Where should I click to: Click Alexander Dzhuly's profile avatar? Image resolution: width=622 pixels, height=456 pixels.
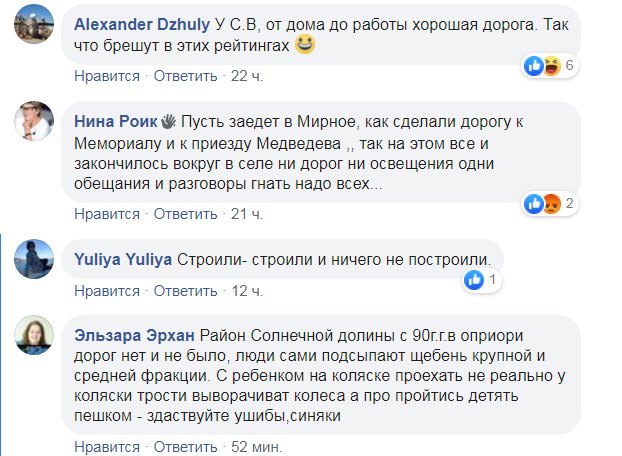coord(34,28)
